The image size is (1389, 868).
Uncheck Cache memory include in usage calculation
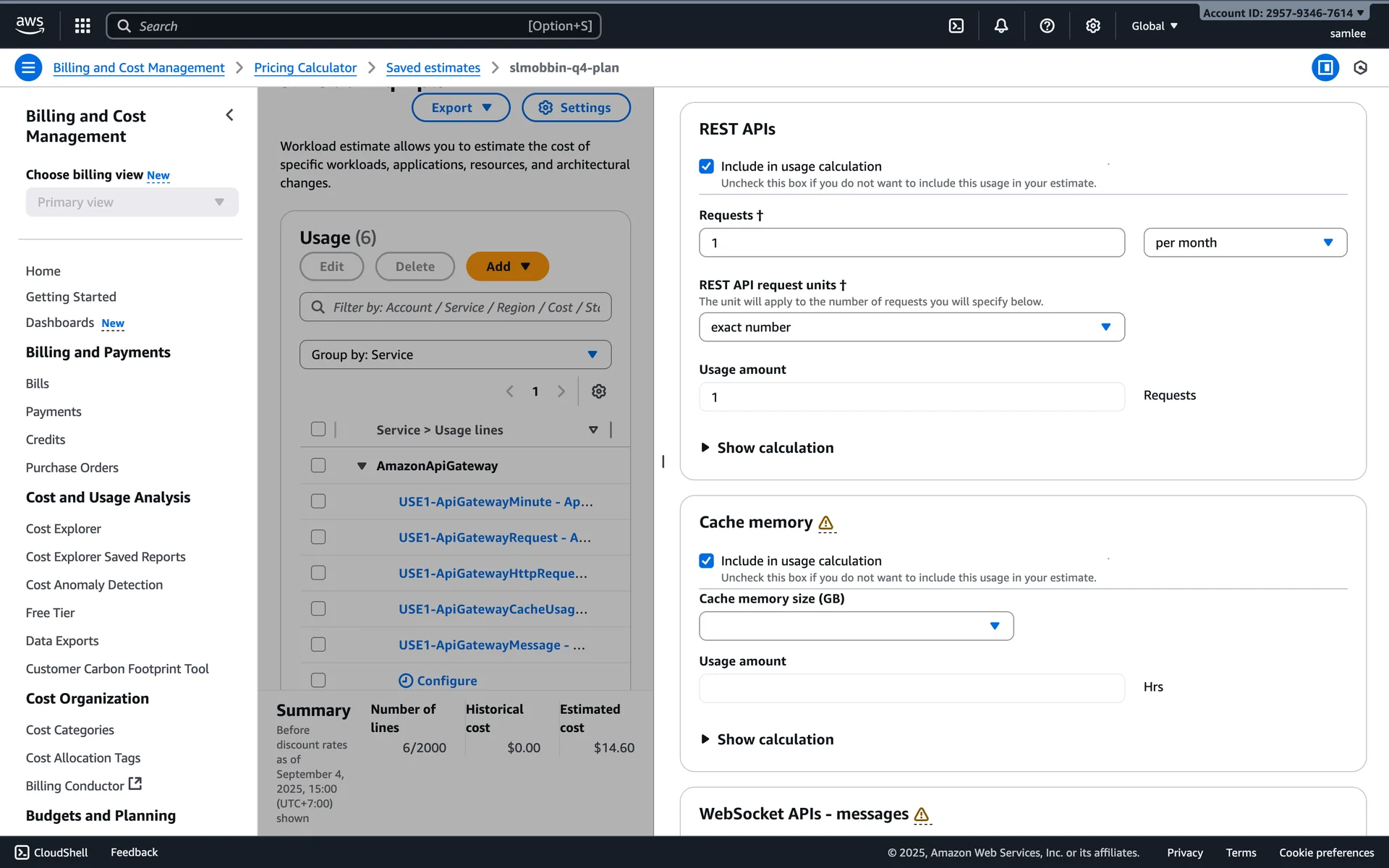coord(706,561)
